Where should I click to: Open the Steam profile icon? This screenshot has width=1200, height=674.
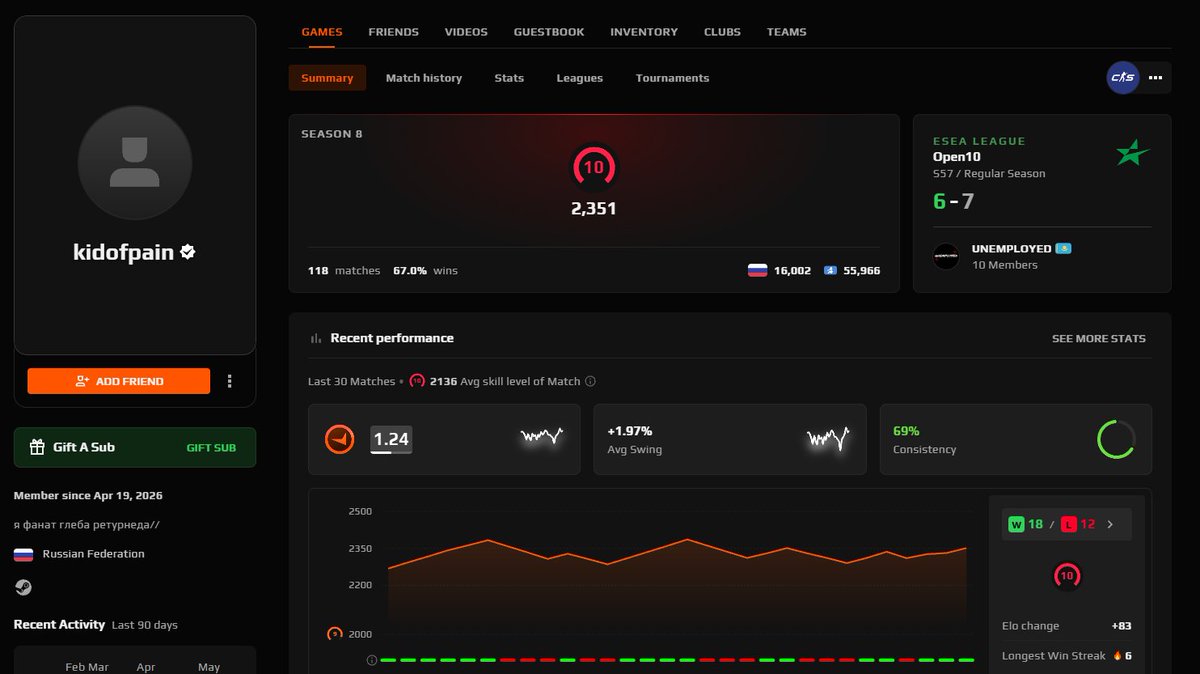[x=23, y=588]
